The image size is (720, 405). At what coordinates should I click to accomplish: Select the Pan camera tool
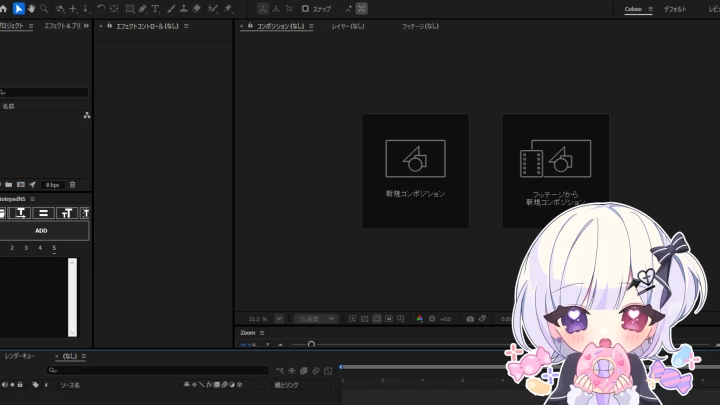pyautogui.click(x=73, y=9)
